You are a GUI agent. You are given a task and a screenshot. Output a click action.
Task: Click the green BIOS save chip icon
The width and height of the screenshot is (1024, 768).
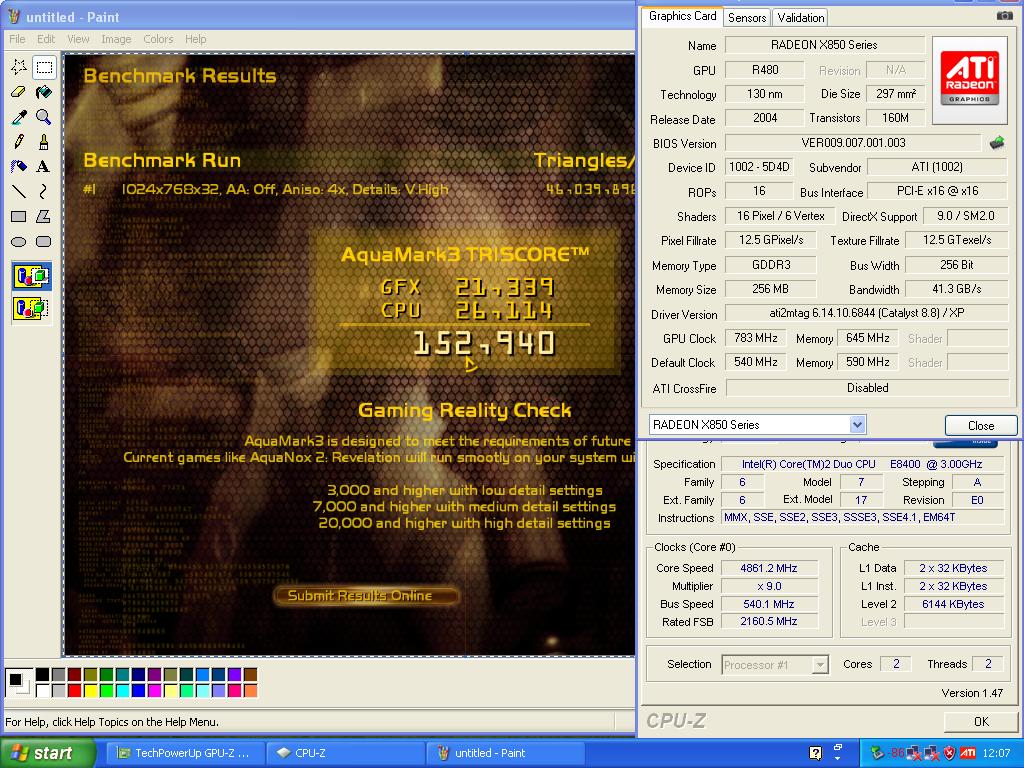click(x=997, y=142)
